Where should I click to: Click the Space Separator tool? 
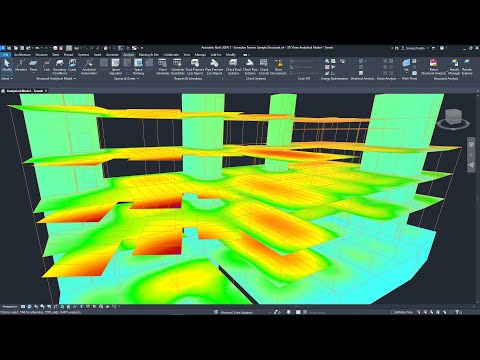(116, 67)
